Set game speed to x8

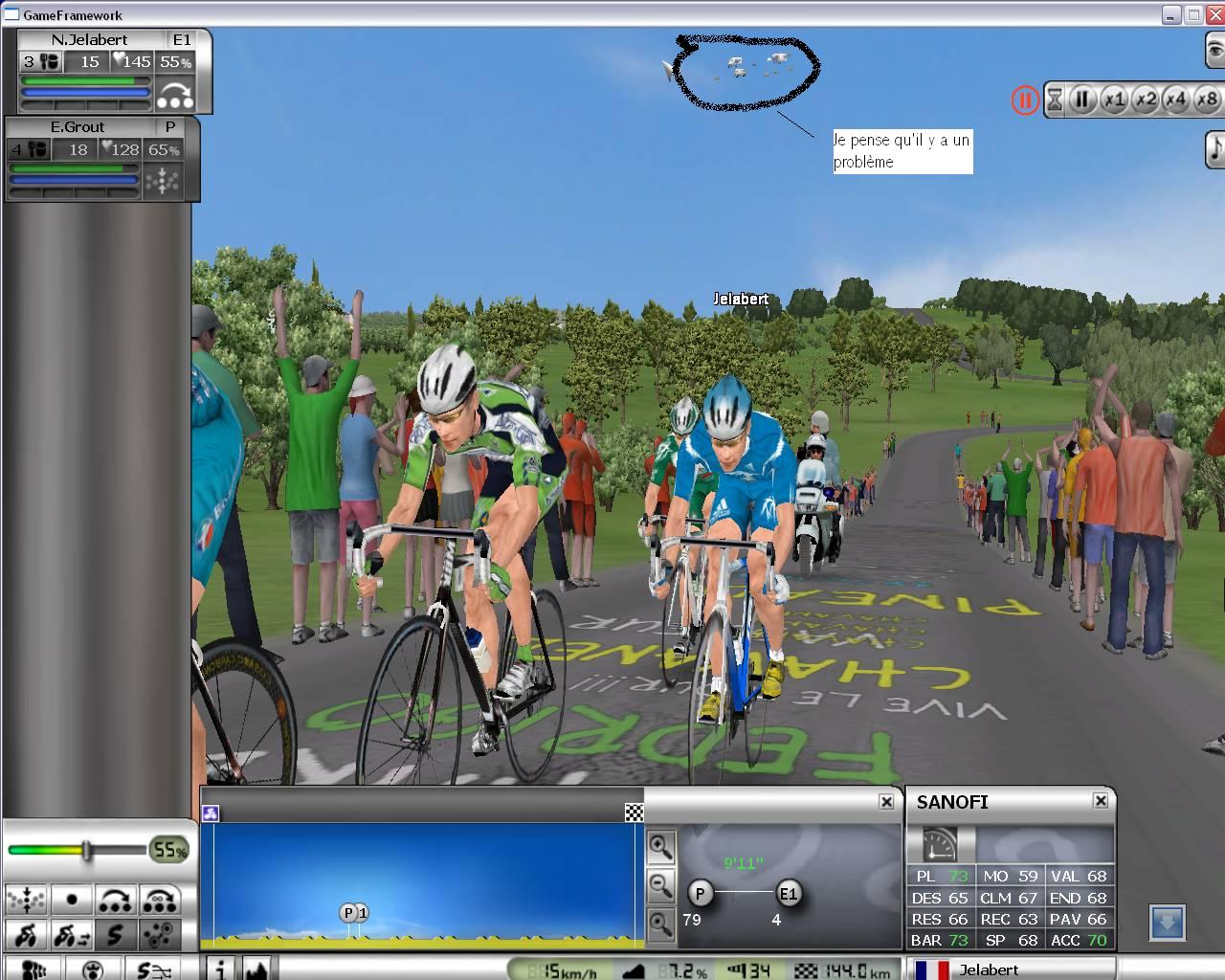click(1207, 100)
